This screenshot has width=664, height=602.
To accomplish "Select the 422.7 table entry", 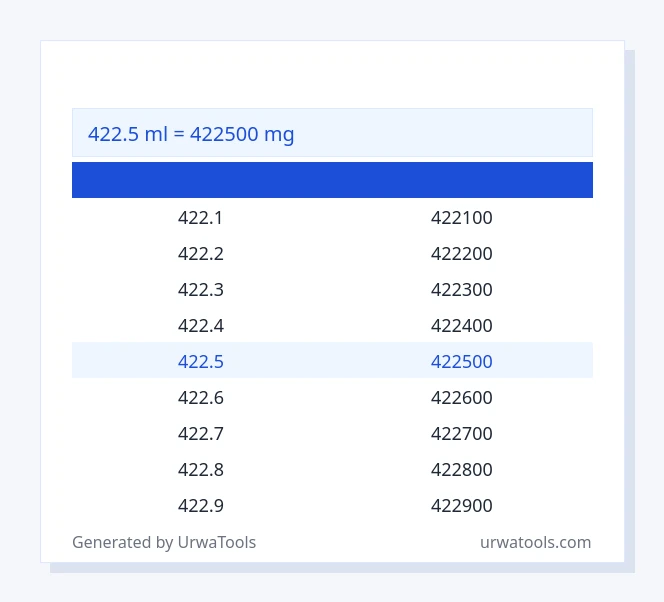I will (x=200, y=434).
